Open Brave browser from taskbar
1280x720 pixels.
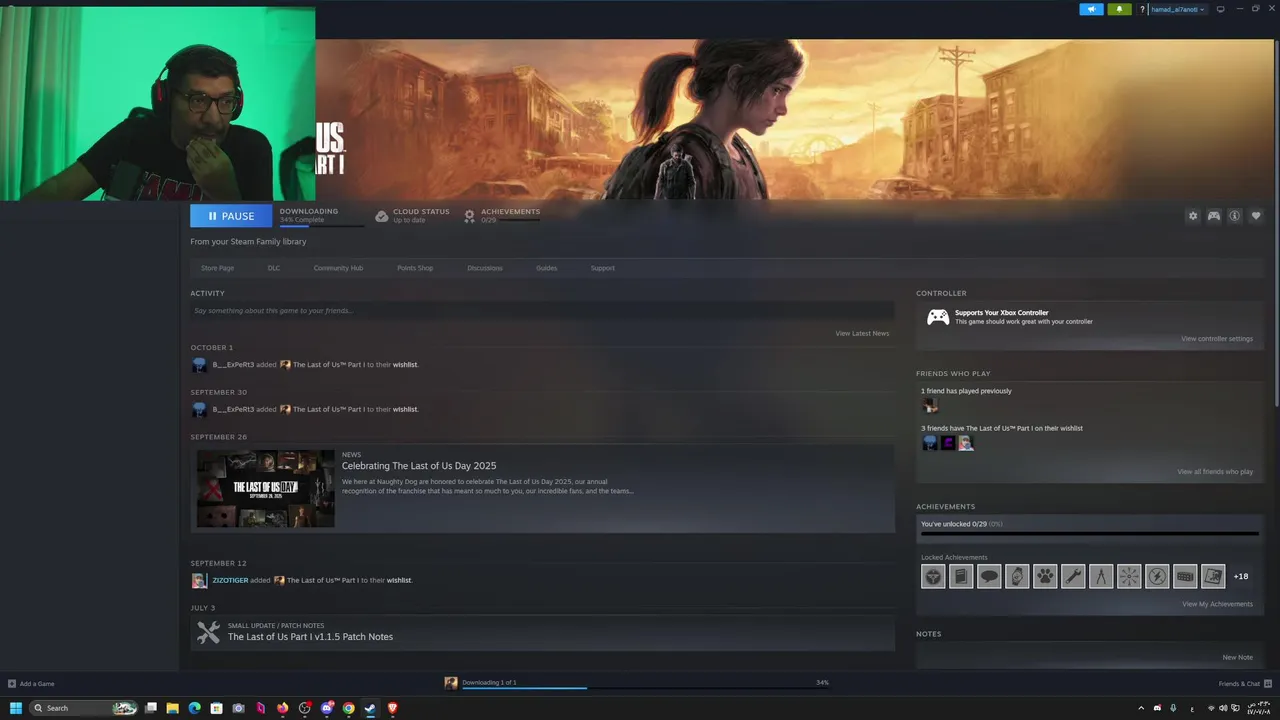[x=392, y=708]
